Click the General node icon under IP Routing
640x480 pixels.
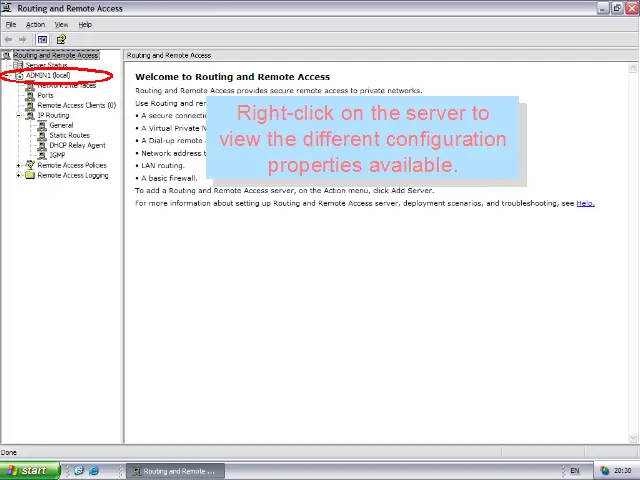(42, 125)
